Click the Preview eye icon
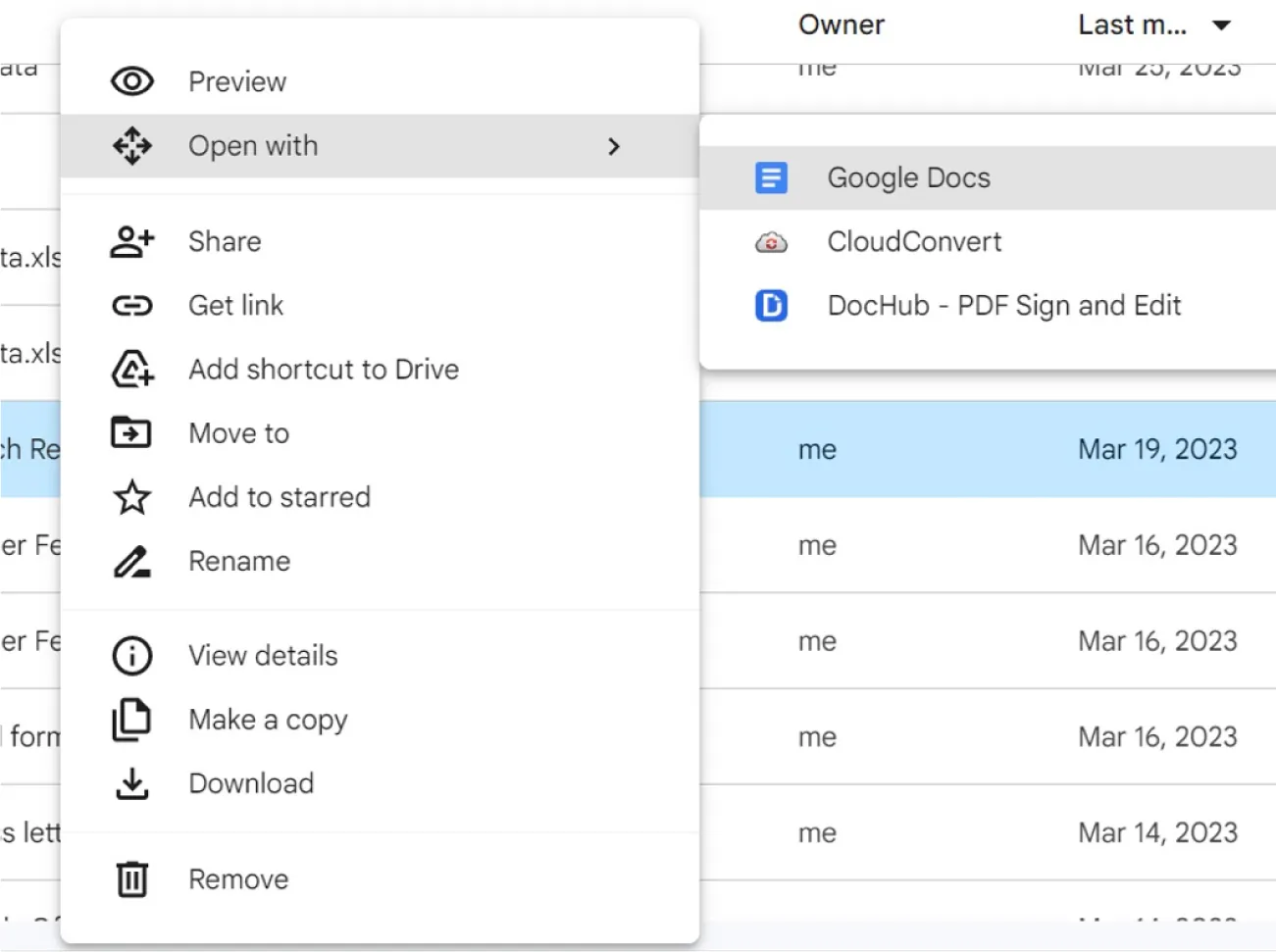 click(132, 81)
